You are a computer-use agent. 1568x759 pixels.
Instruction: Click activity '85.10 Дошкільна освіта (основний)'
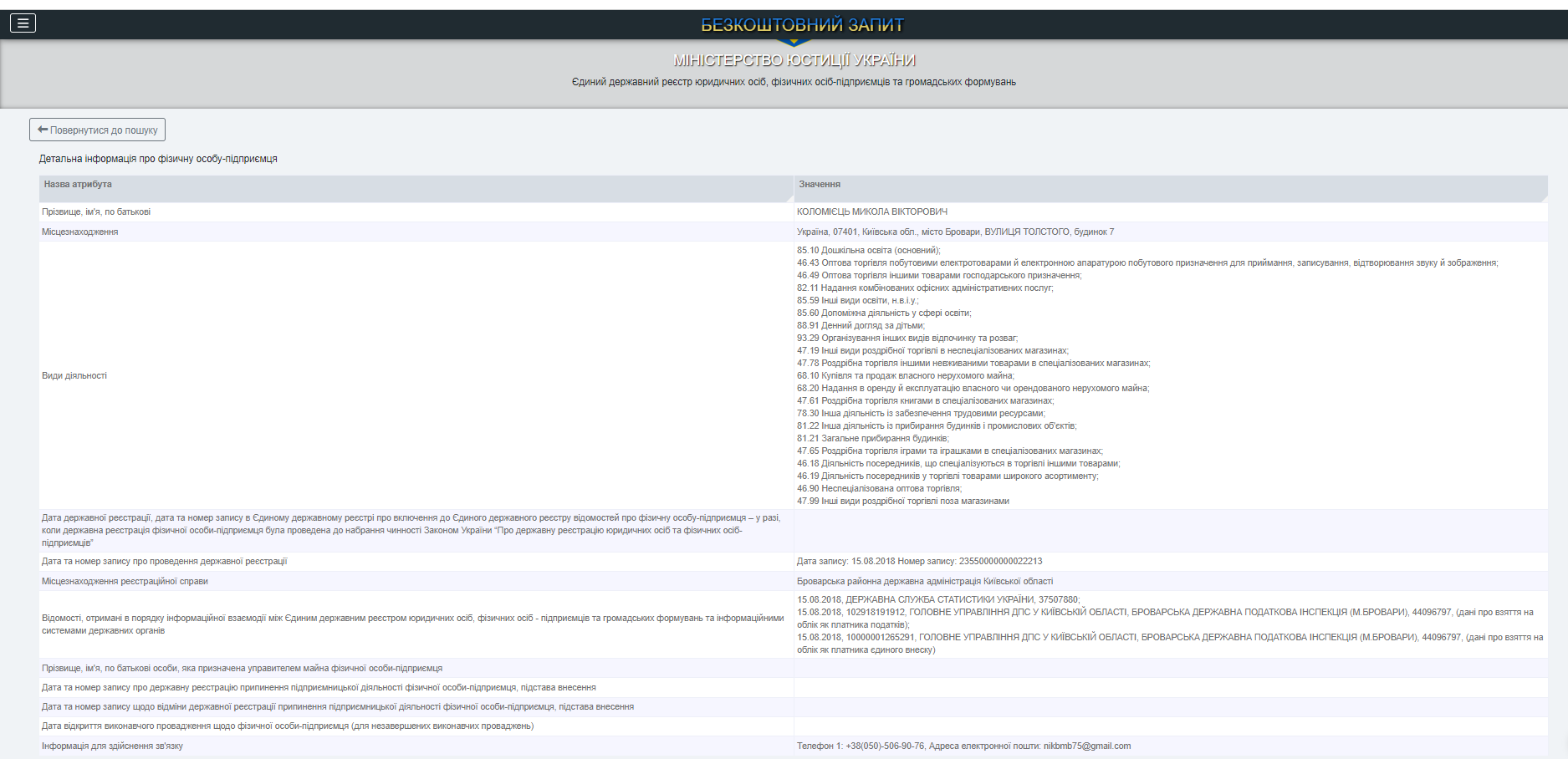click(868, 251)
